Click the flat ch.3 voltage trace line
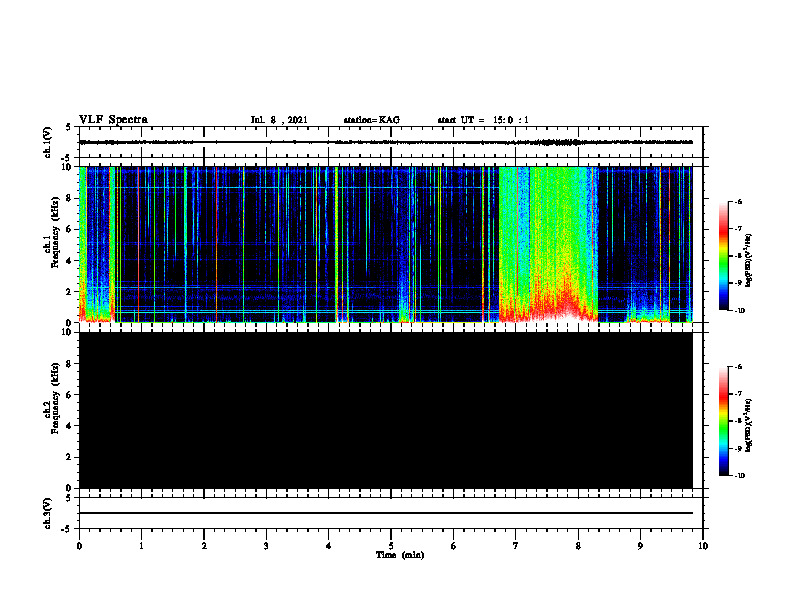 (386, 513)
